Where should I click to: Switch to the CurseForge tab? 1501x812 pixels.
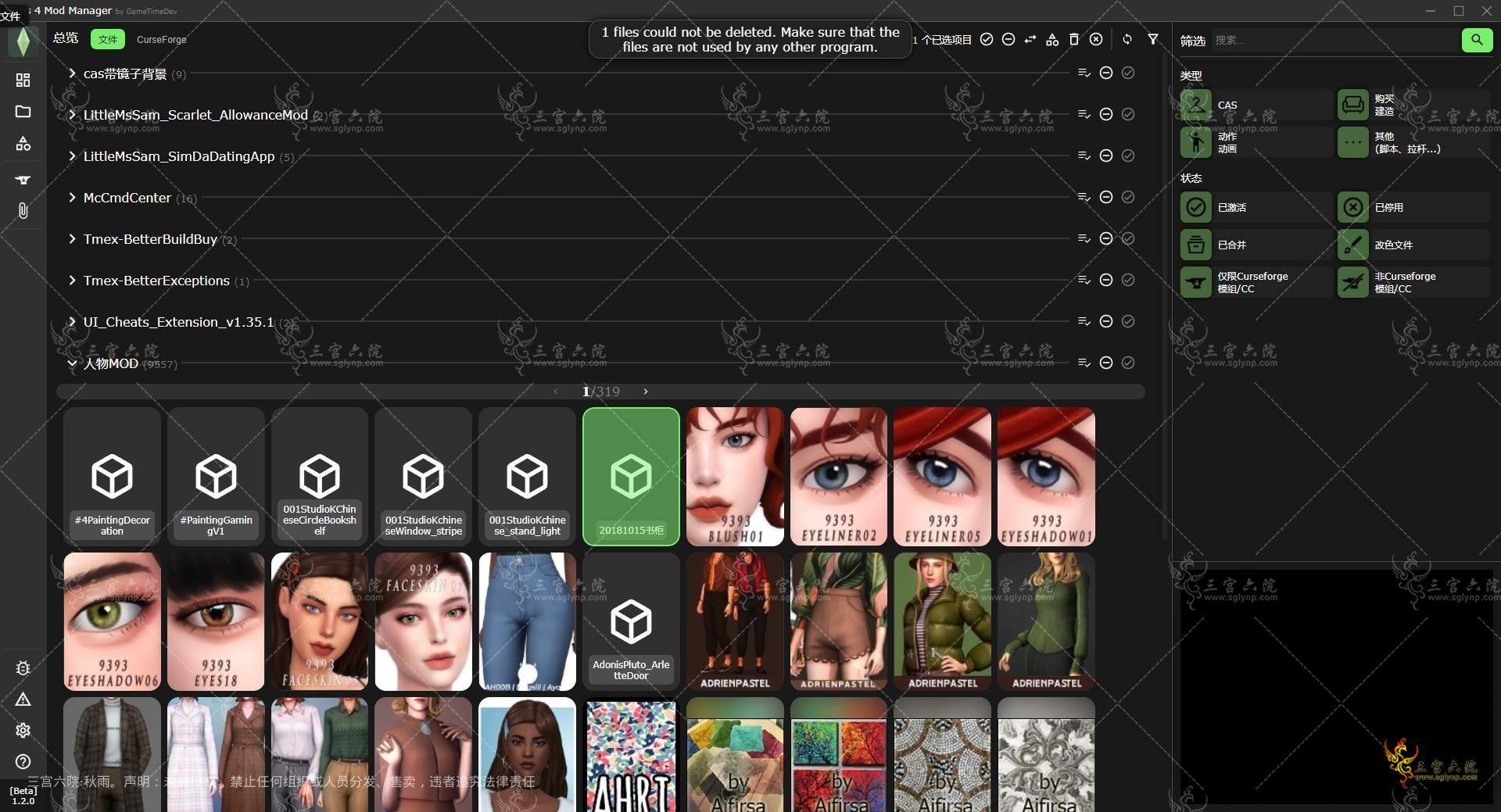coord(161,39)
